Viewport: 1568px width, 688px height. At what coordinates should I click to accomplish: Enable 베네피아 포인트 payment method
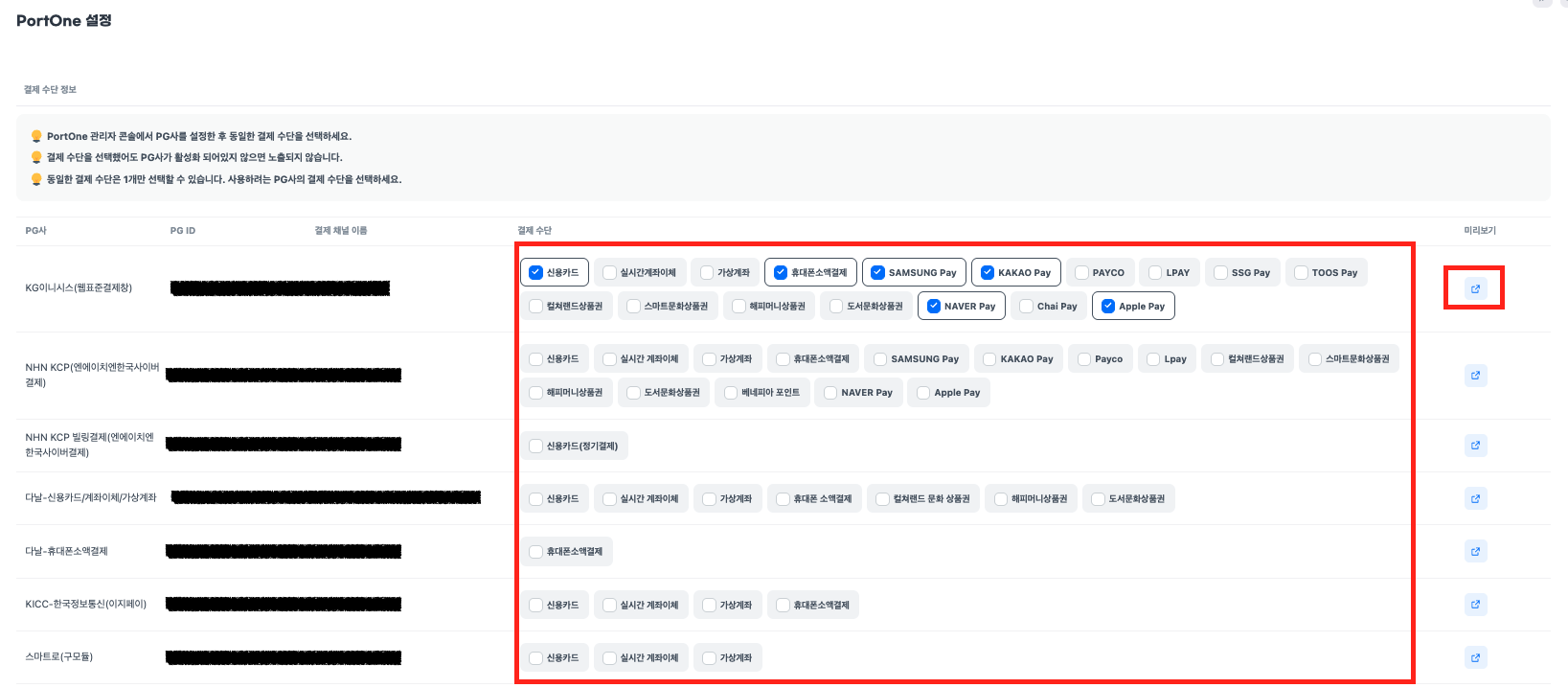[x=732, y=393]
